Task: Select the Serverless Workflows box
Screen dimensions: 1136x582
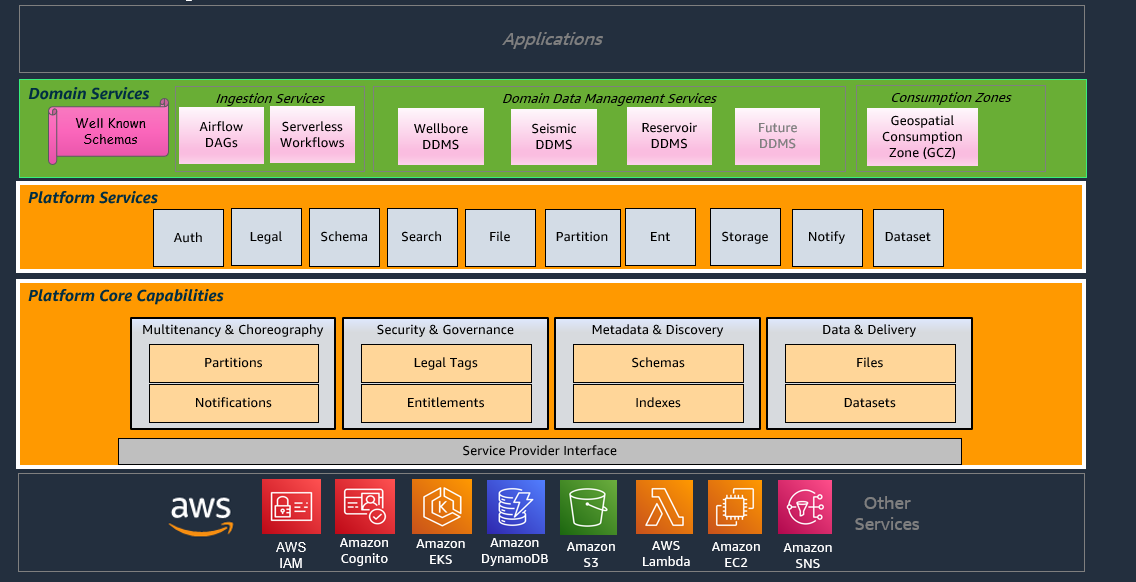Action: coord(312,135)
